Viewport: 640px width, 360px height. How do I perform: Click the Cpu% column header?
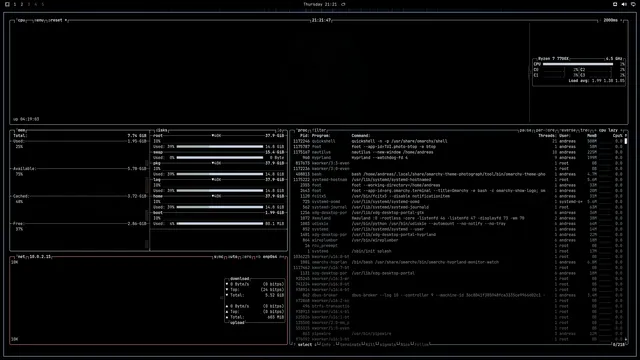tap(618, 136)
